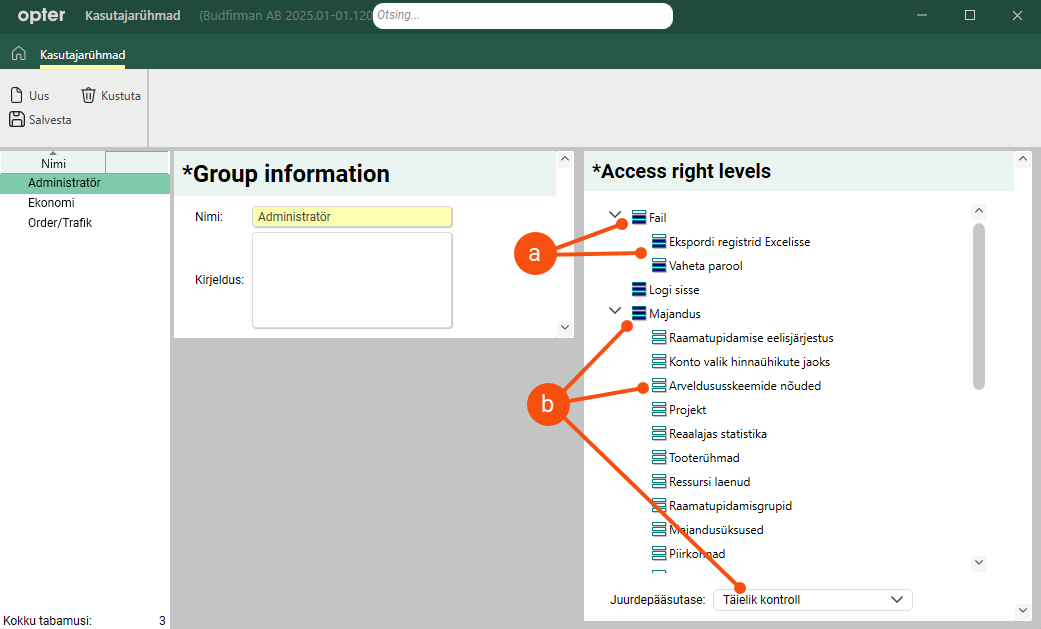The image size is (1041, 629).
Task: Click the Otsing search box
Action: [522, 16]
